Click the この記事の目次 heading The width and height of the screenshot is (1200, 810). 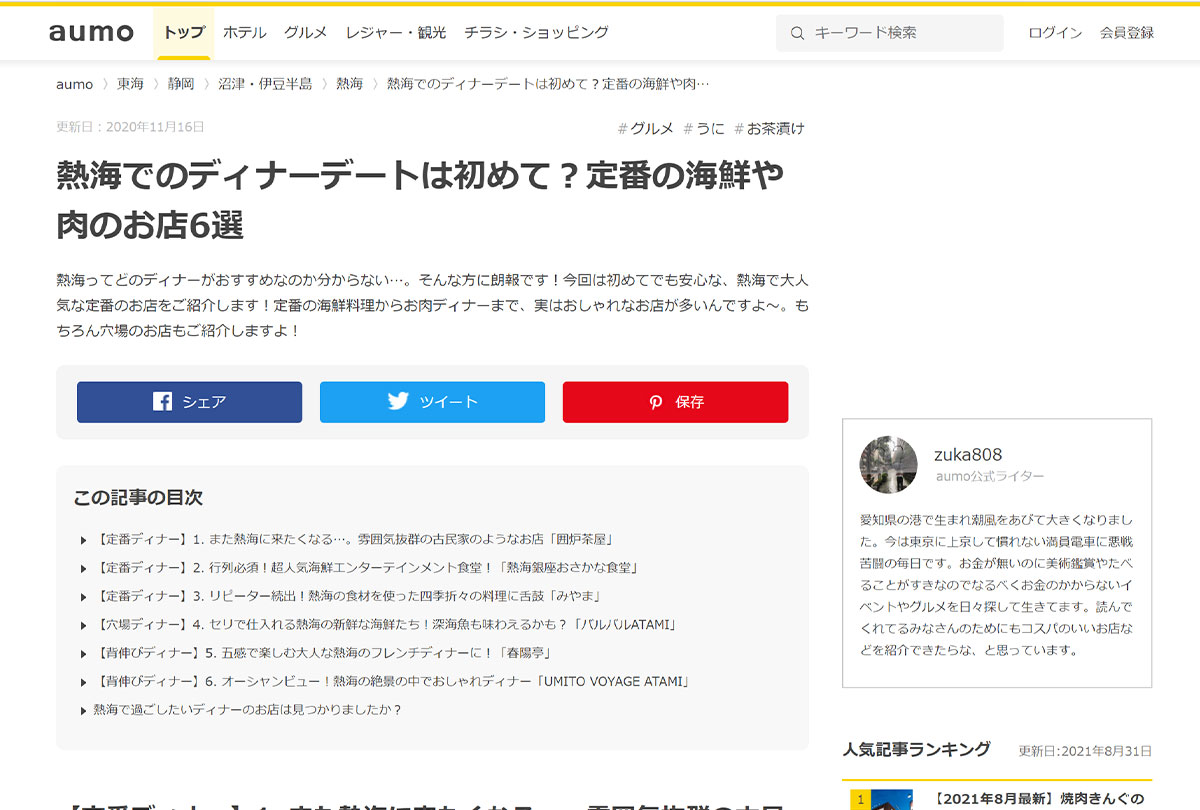(x=138, y=497)
